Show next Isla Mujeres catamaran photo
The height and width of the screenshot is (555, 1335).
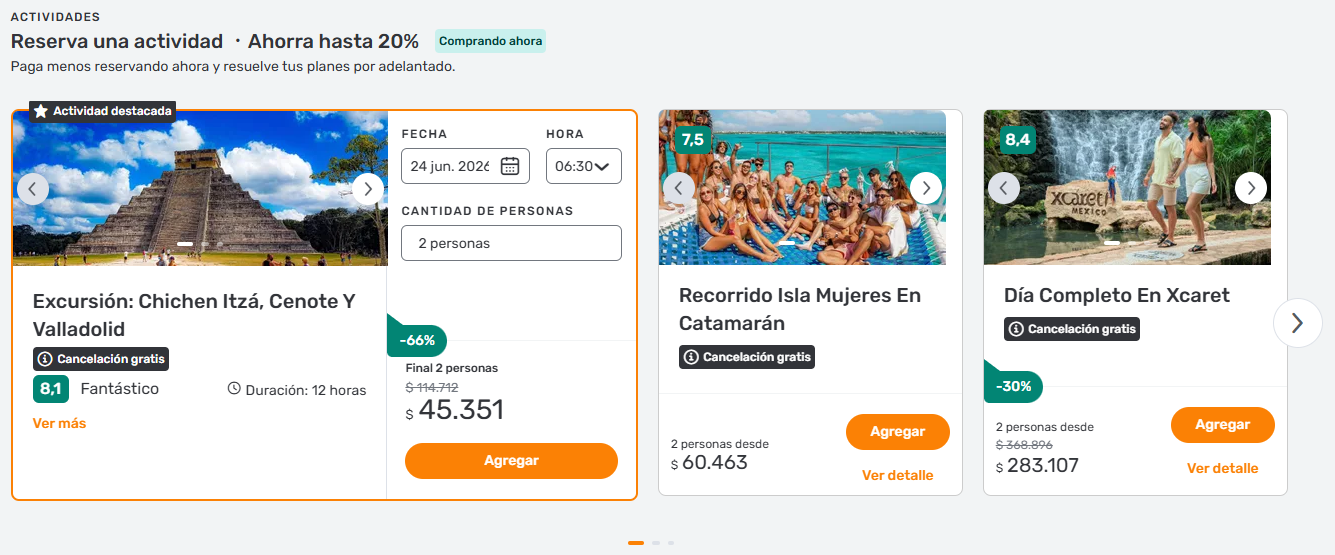[925, 187]
